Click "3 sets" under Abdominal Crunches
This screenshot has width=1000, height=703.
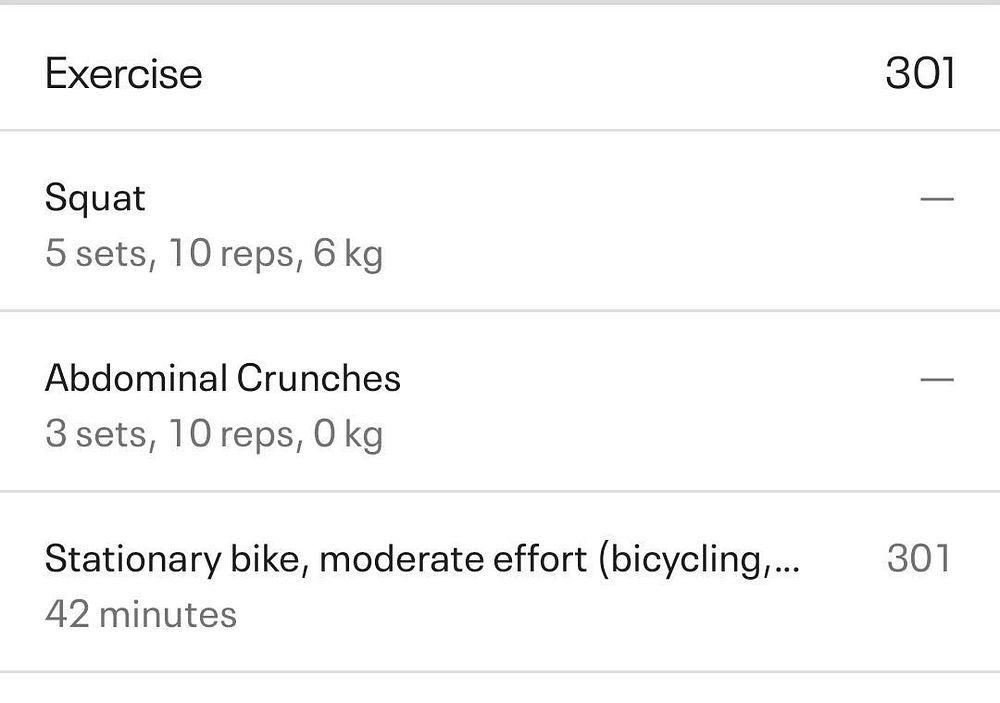coord(98,434)
